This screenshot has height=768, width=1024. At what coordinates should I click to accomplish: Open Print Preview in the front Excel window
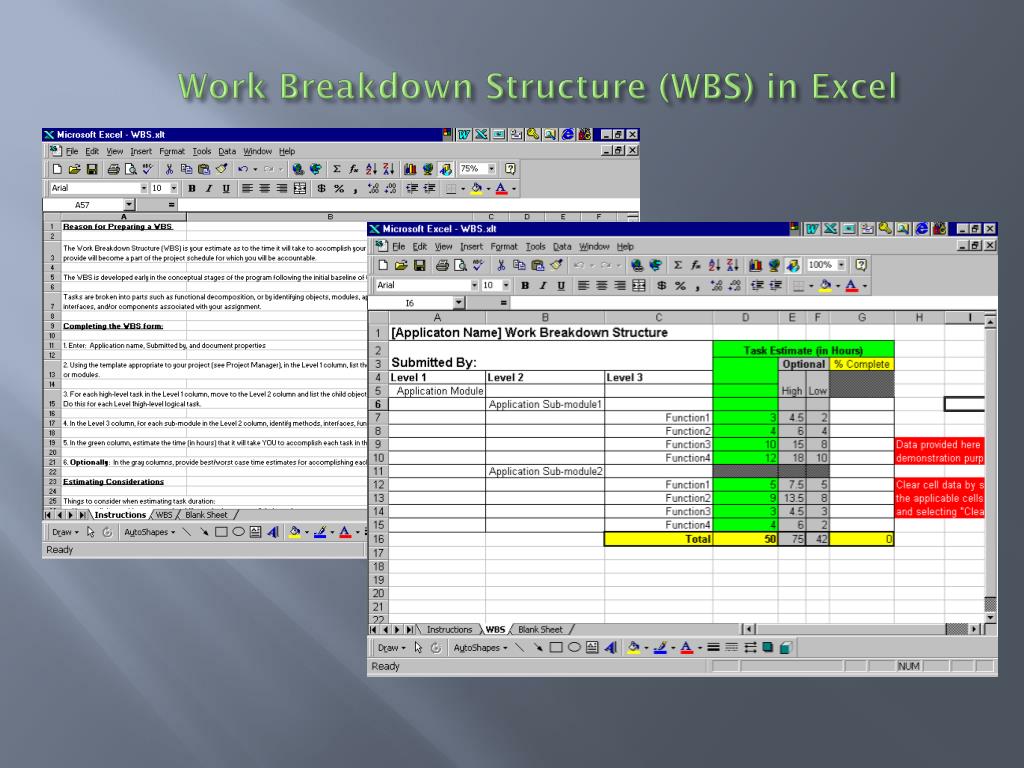(460, 265)
